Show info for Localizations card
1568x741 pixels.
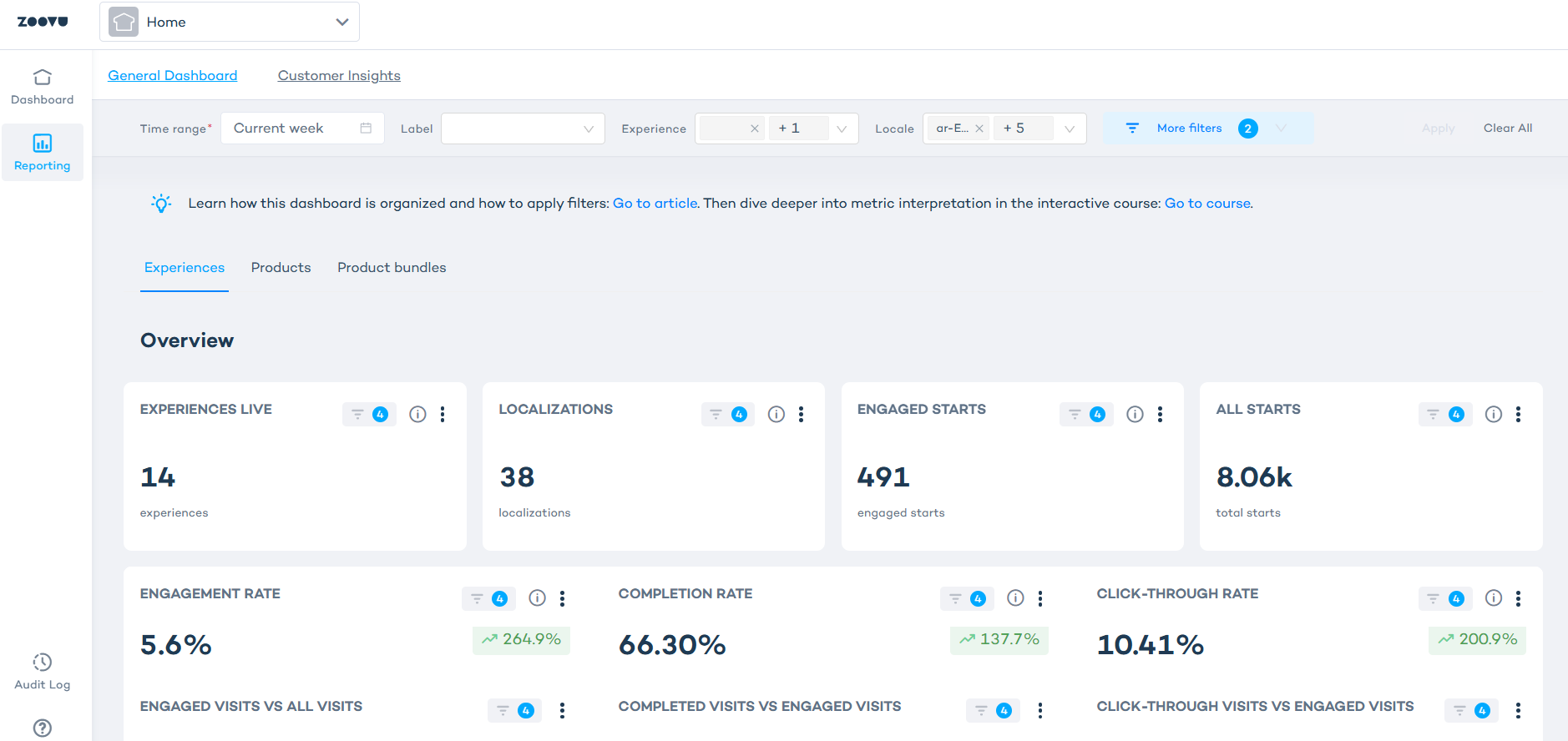[776, 414]
